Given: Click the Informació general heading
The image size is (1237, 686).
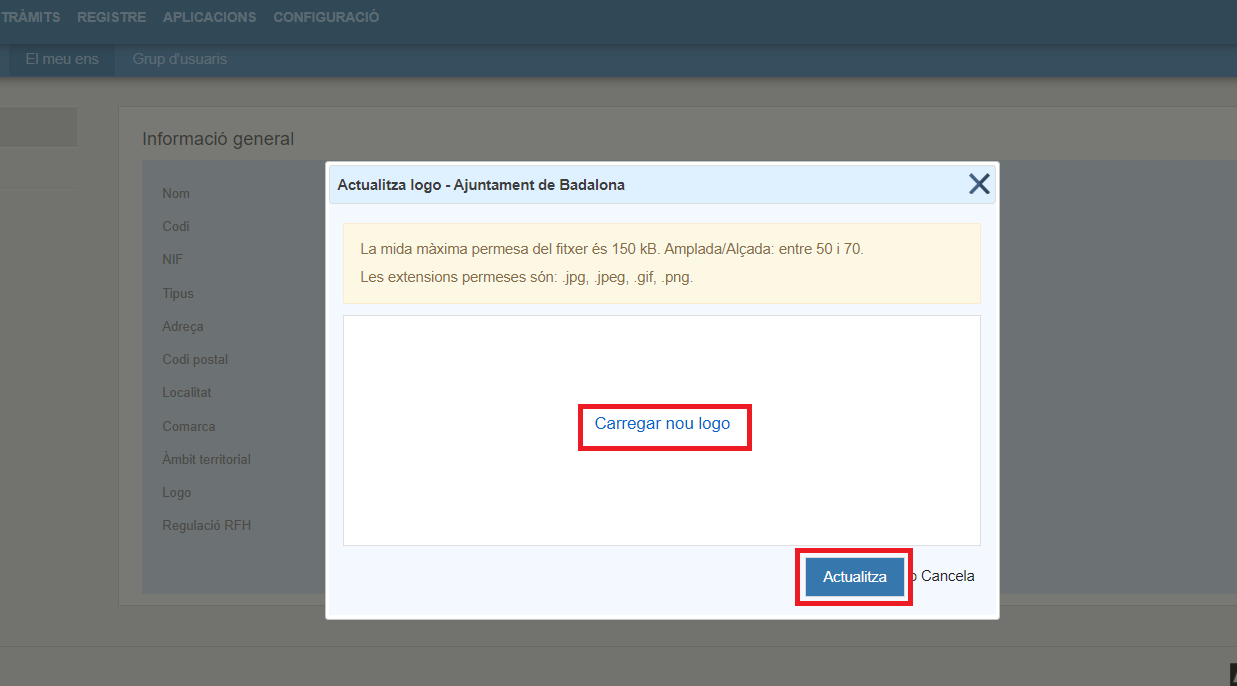Looking at the screenshot, I should 218,139.
